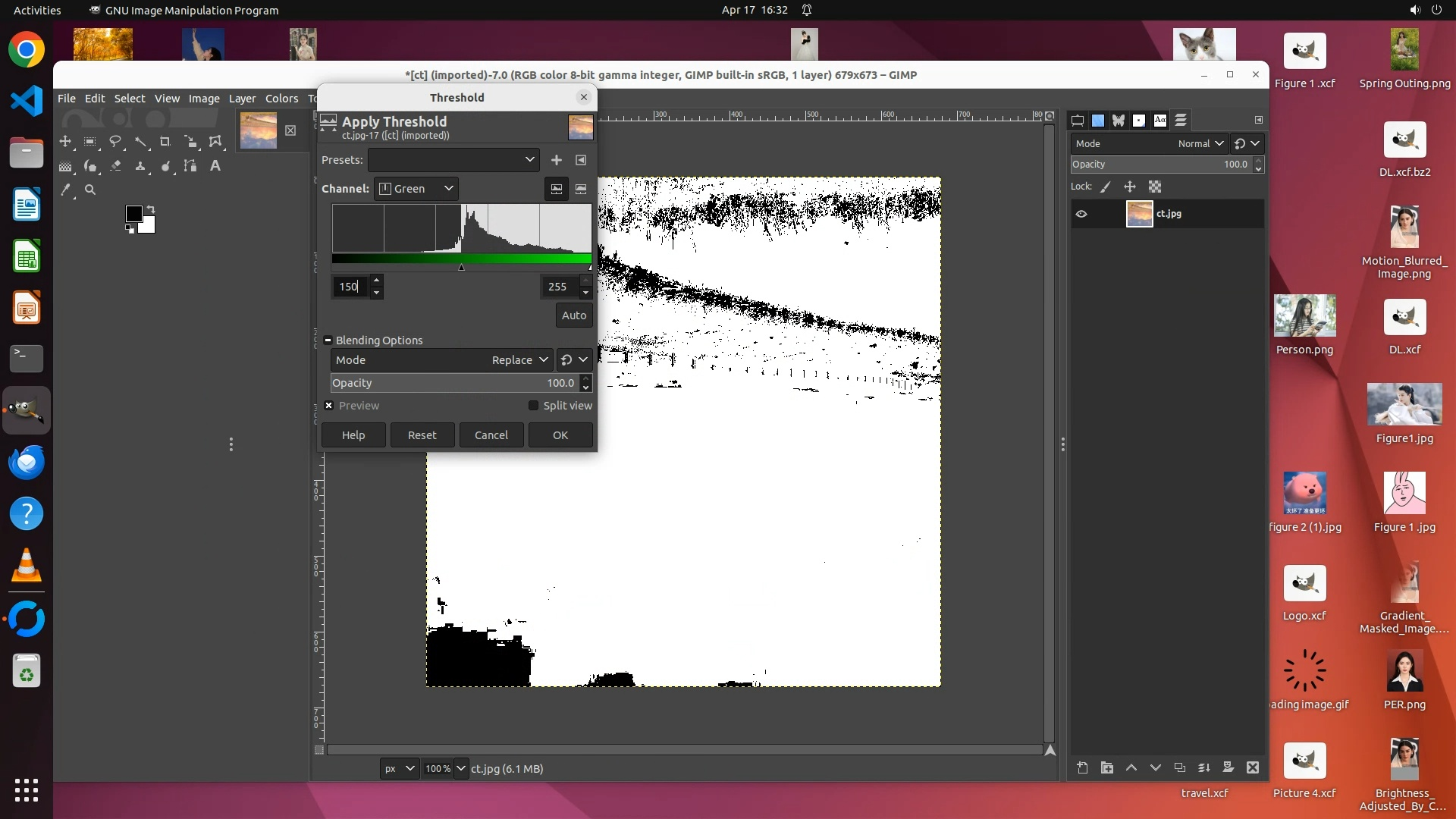Image resolution: width=1456 pixels, height=819 pixels.
Task: Collapse the Blending Options section
Action: click(x=328, y=340)
